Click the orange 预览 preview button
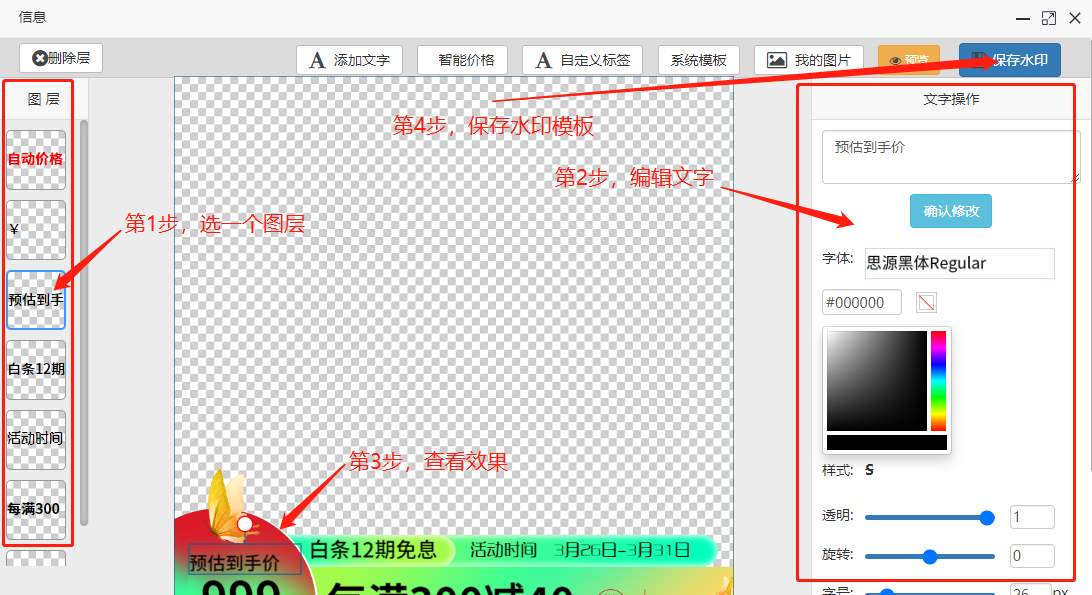This screenshot has width=1092, height=595. tap(908, 60)
